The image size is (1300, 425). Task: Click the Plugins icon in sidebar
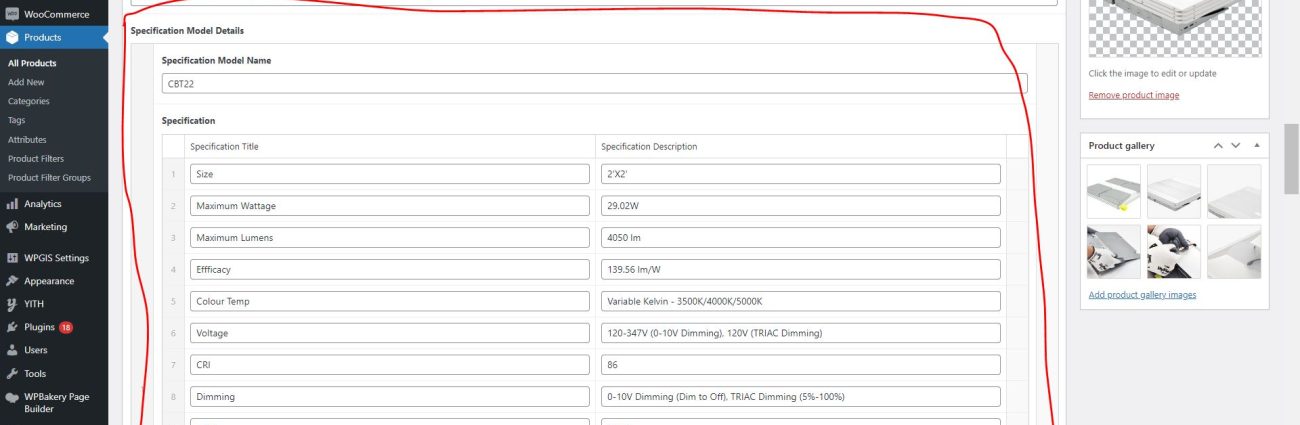[12, 327]
